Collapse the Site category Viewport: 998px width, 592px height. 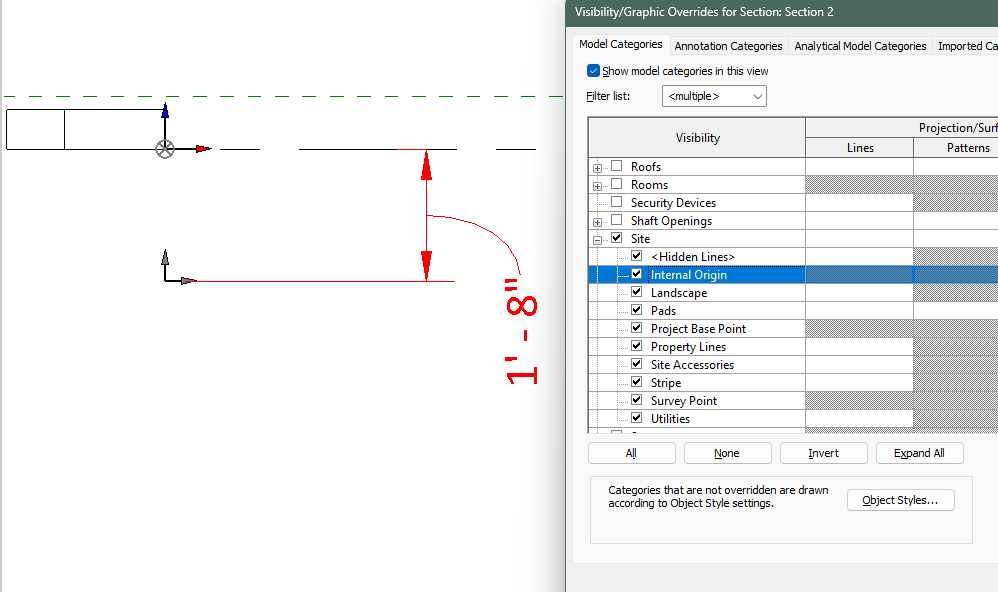click(x=597, y=238)
